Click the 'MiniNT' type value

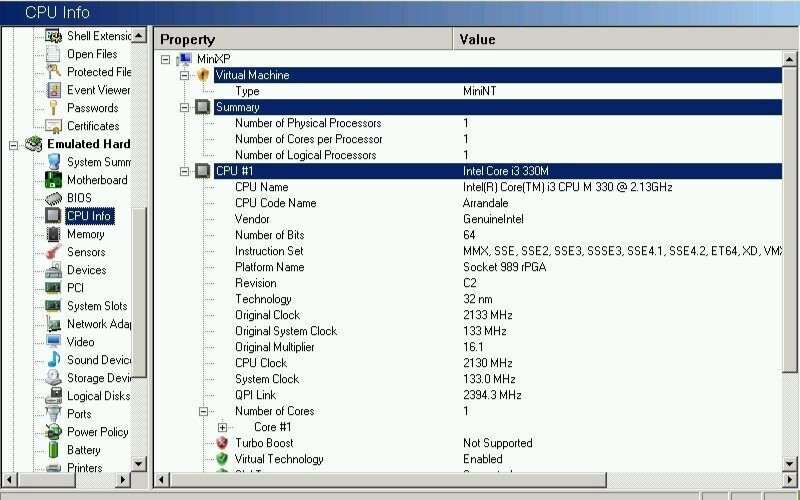point(480,91)
